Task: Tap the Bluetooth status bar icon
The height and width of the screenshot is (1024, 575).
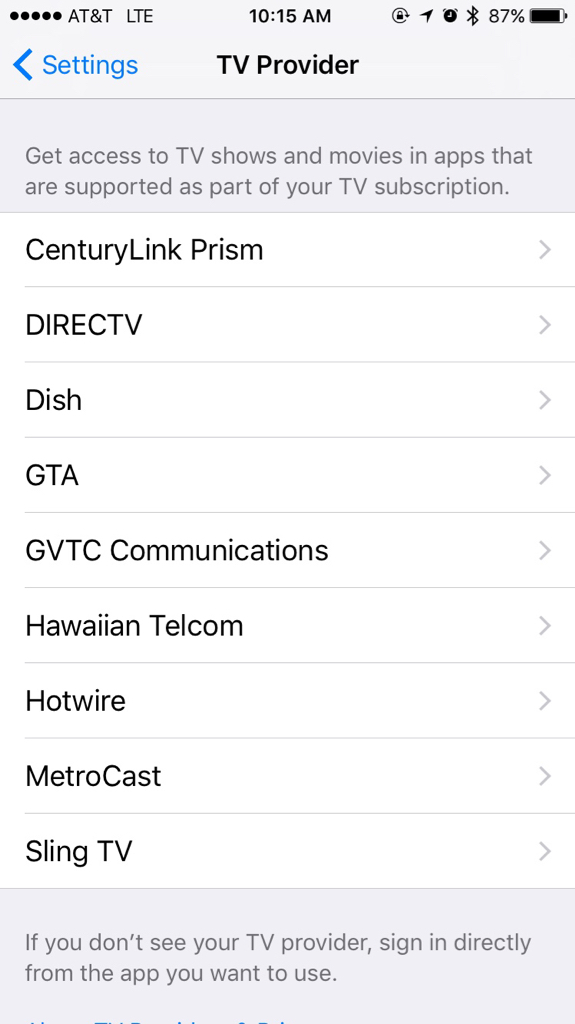Action: (472, 16)
